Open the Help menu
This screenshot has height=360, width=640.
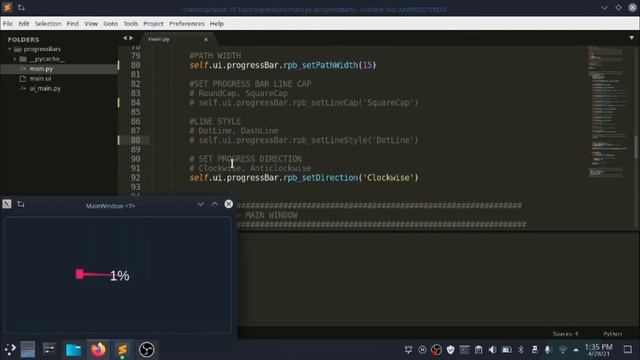[217, 24]
